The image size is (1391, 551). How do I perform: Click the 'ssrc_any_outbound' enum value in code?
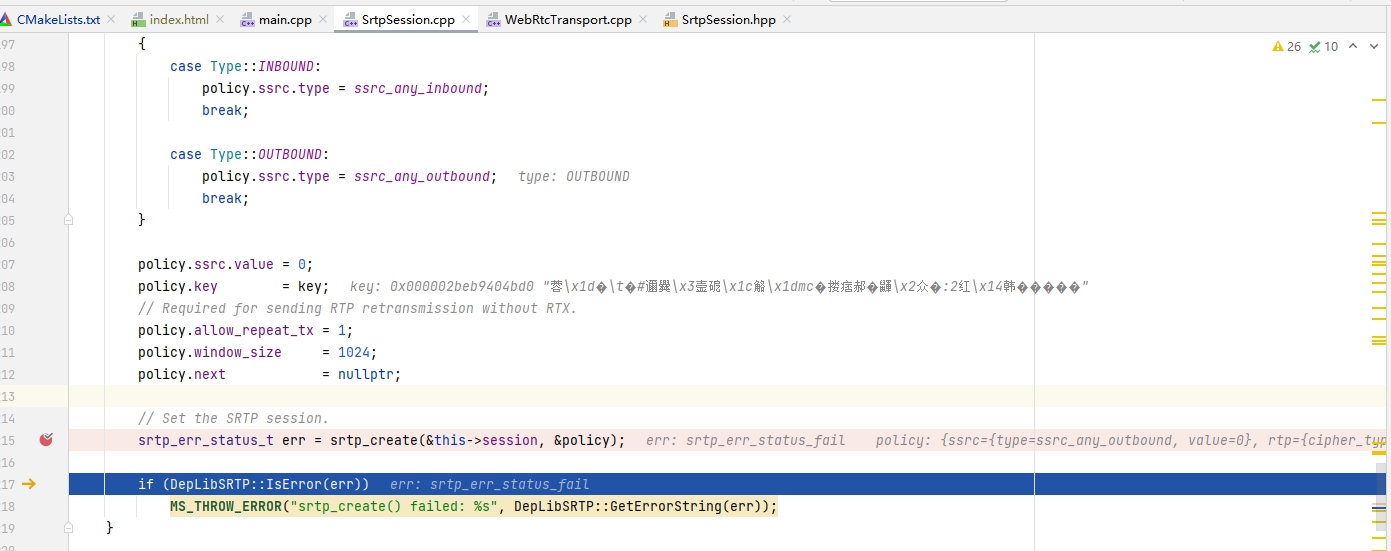(x=422, y=176)
